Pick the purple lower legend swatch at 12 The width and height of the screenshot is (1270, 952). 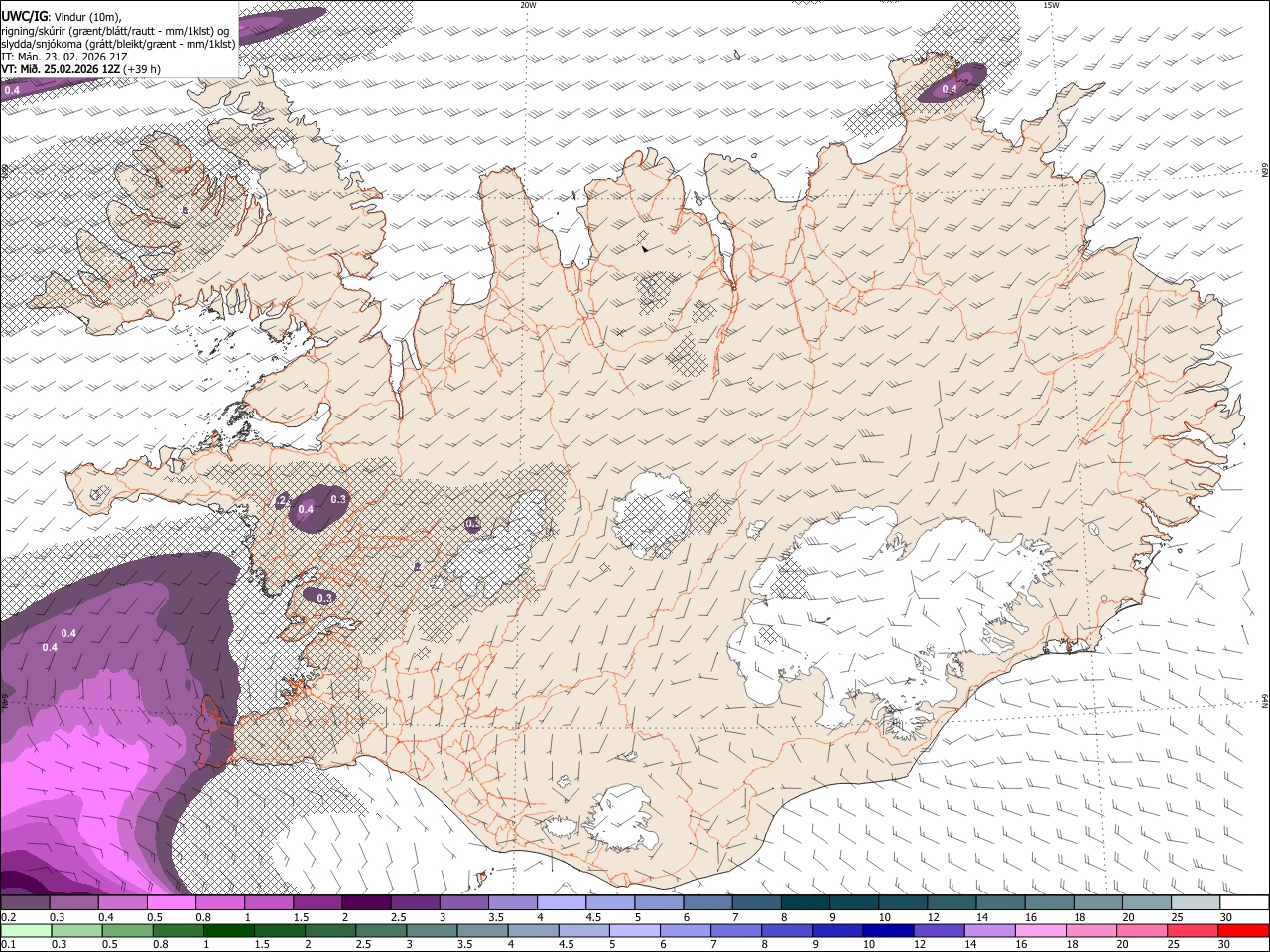pos(939,930)
